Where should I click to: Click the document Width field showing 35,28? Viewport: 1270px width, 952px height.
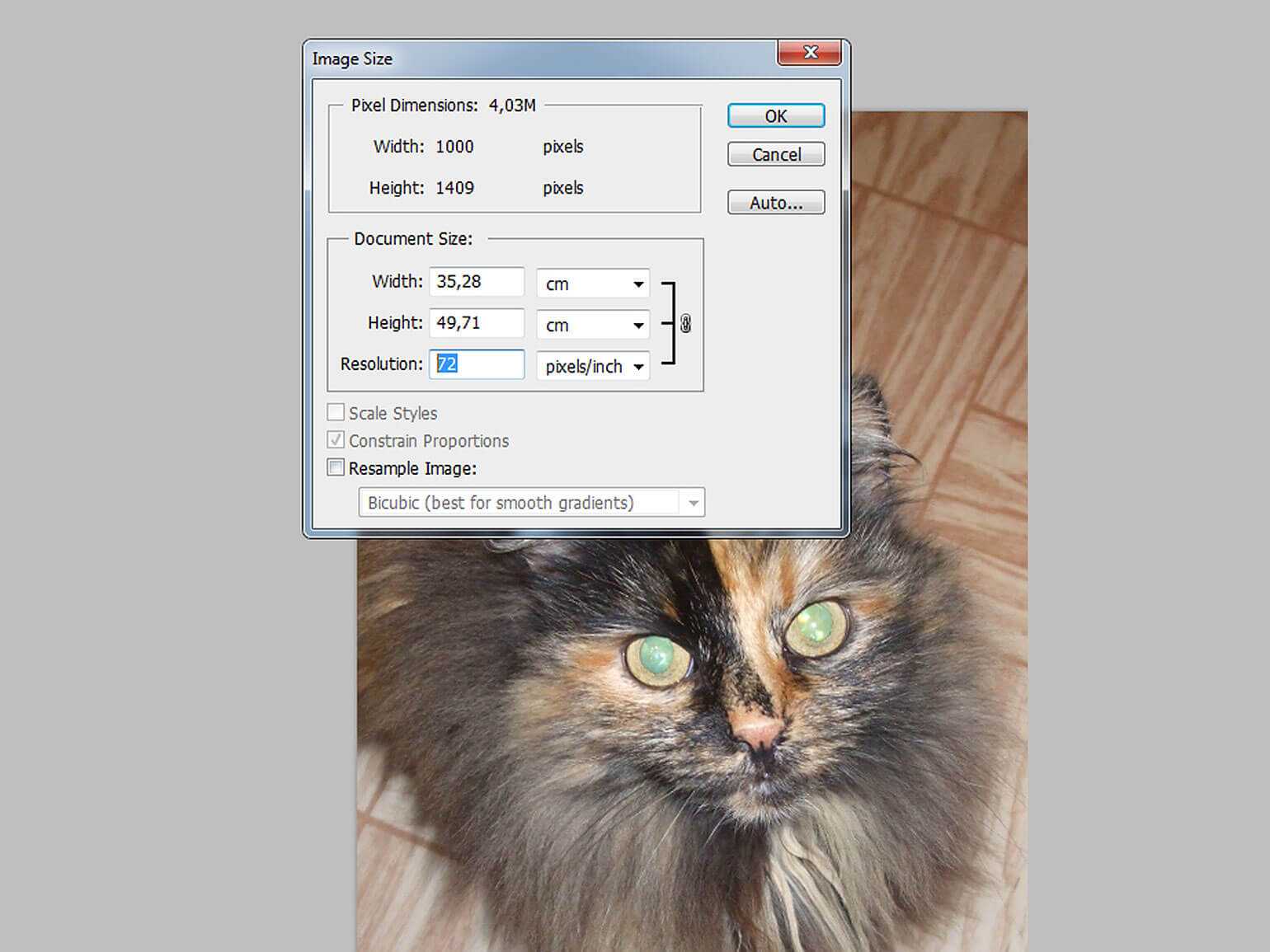coord(477,282)
